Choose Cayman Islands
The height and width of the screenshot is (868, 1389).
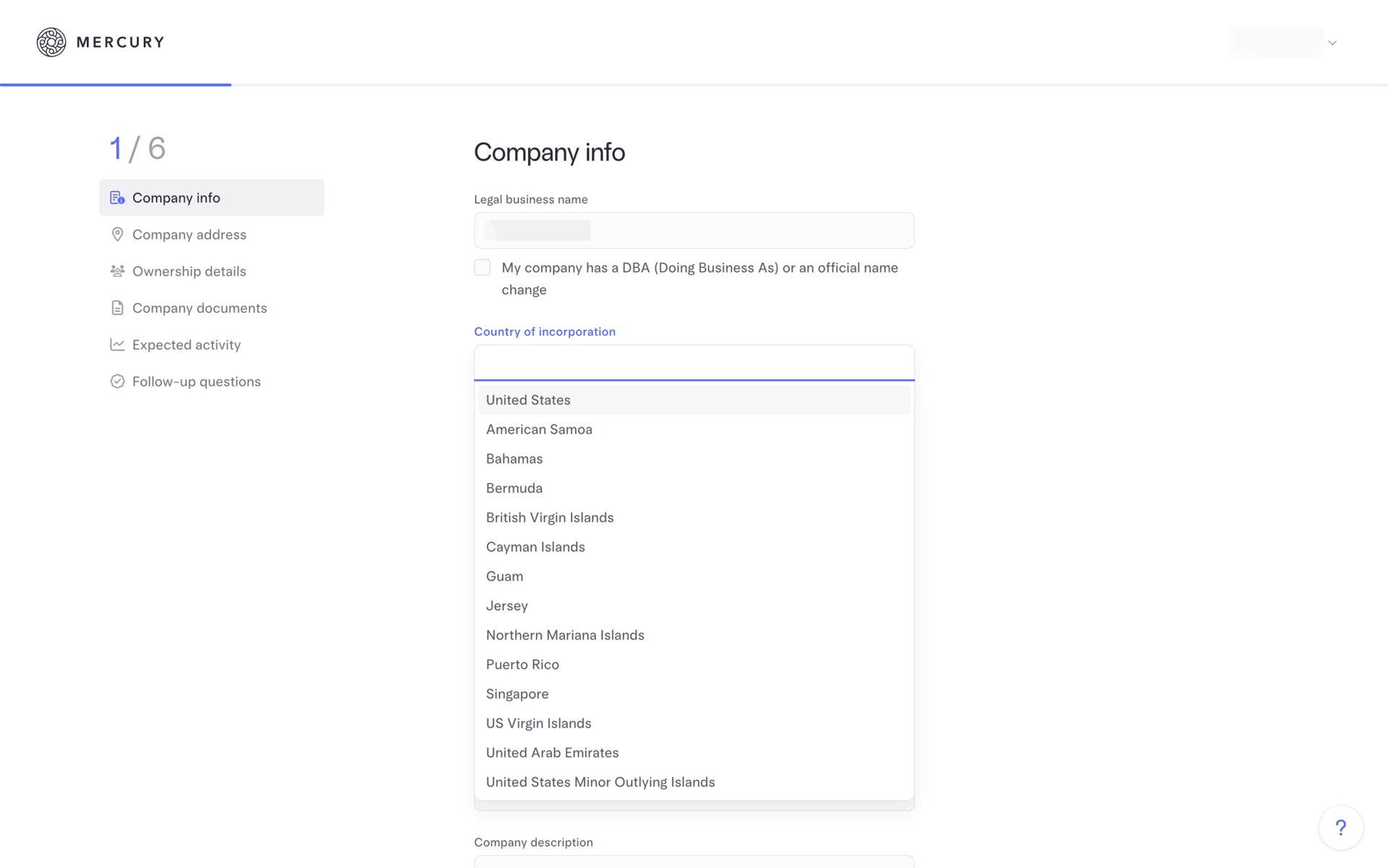(x=694, y=547)
